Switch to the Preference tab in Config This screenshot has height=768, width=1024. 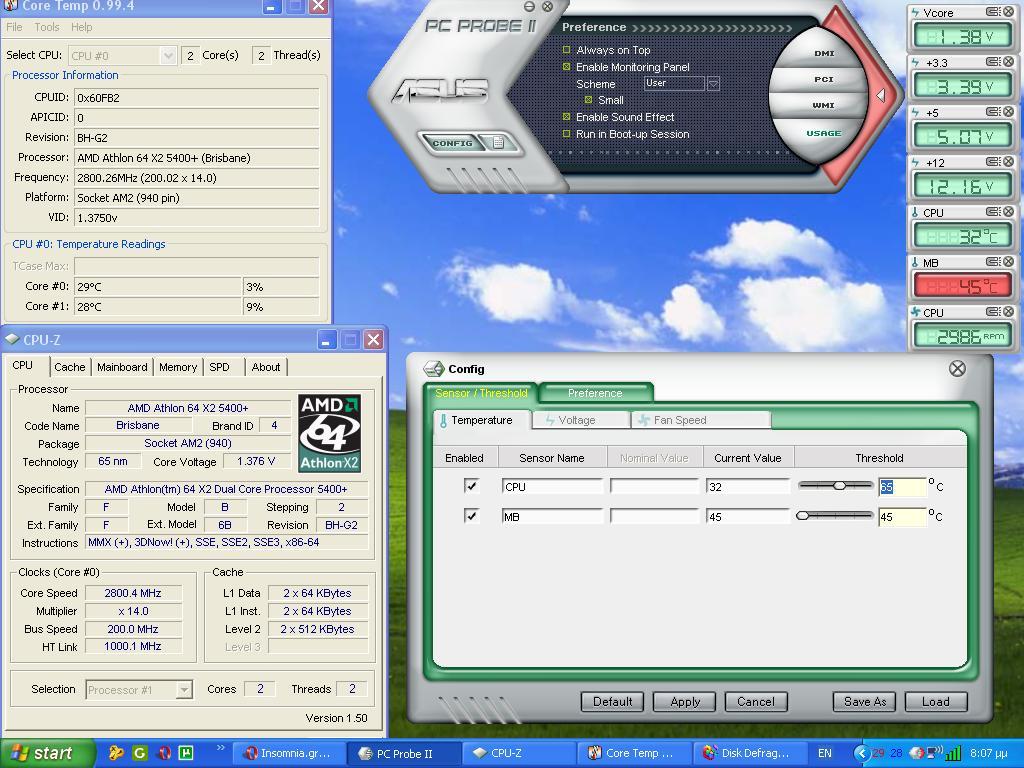[595, 392]
